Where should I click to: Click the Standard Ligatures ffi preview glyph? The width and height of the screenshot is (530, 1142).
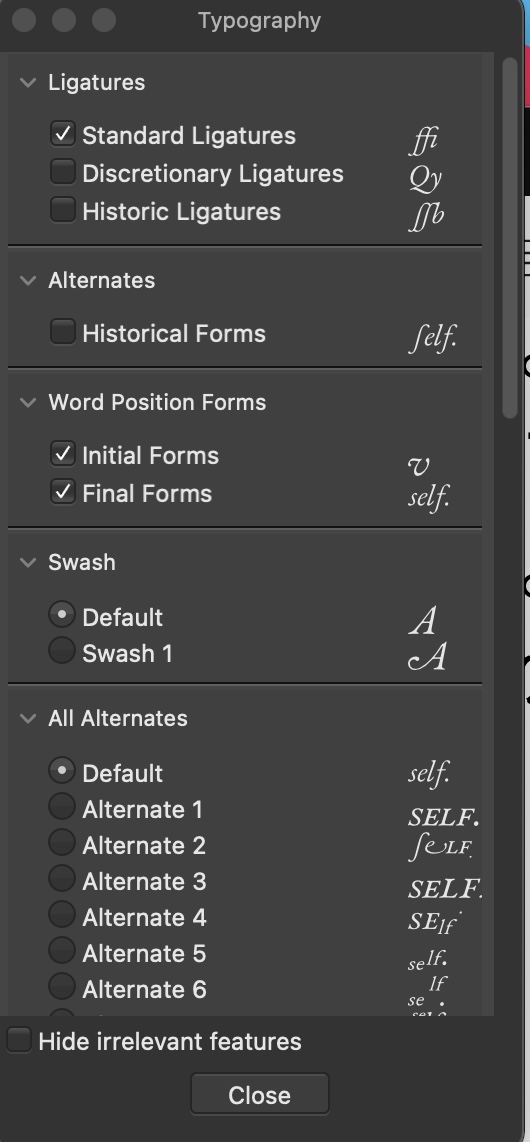coord(424,140)
